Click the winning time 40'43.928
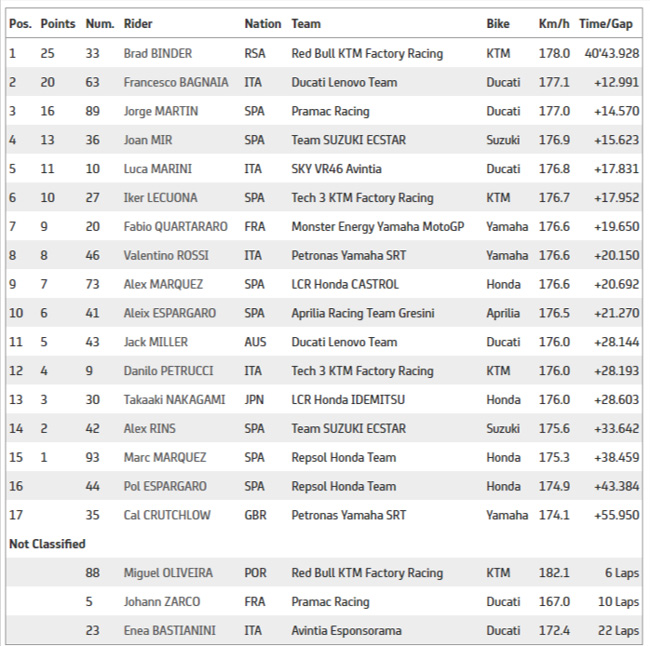Screen dimensions: 650x646 point(612,53)
